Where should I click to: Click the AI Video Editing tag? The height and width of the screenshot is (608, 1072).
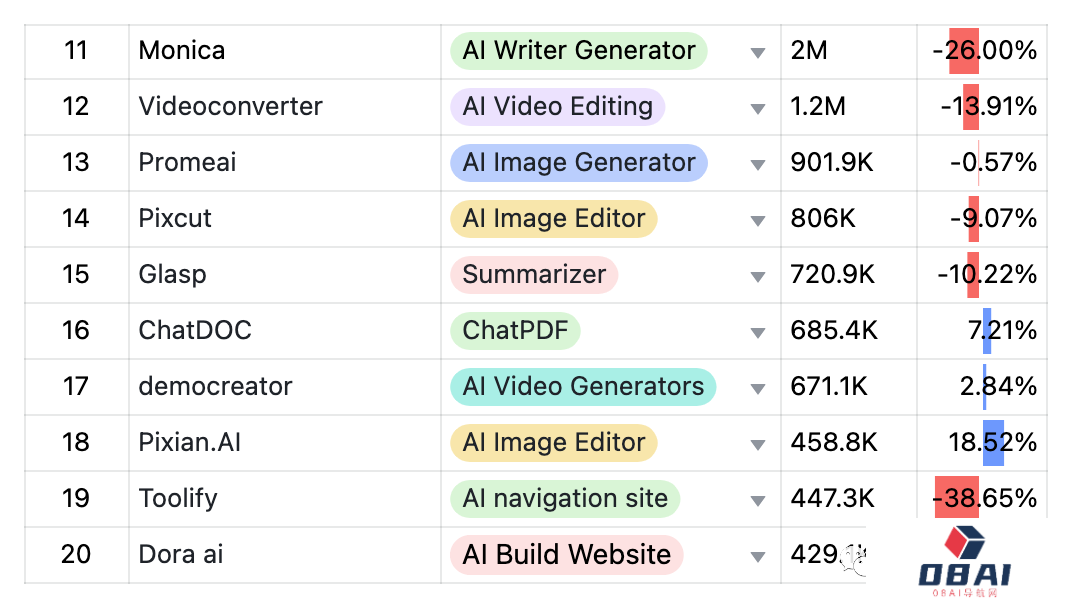point(557,107)
